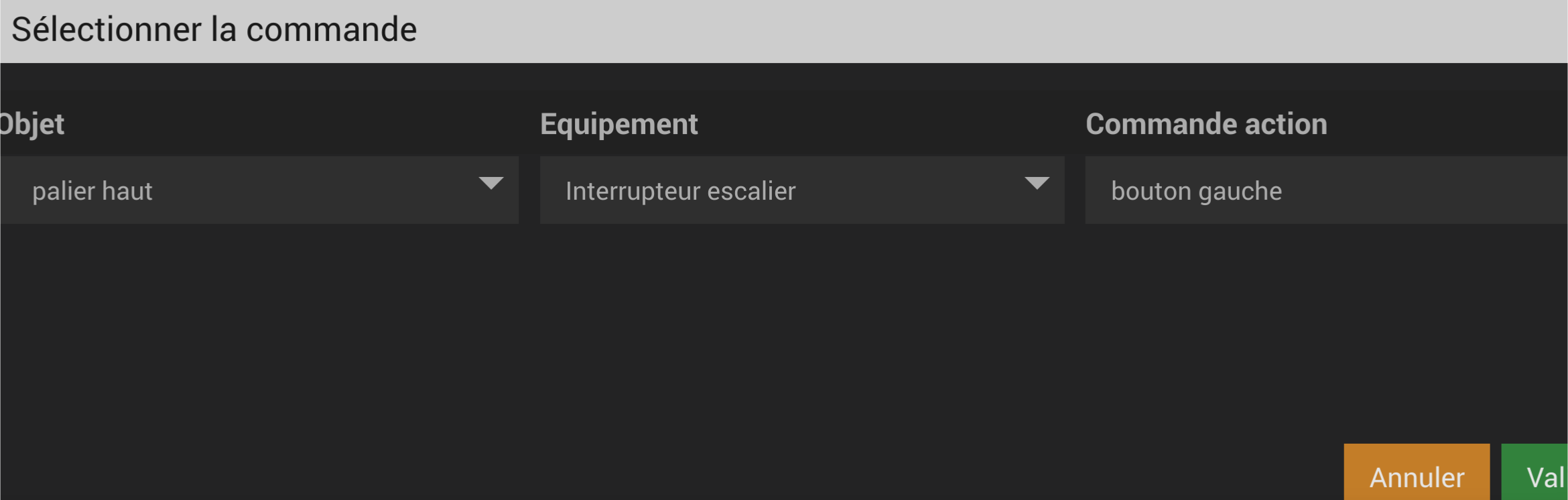This screenshot has height=500, width=1568.
Task: Click the Commande action column label
Action: click(1205, 125)
